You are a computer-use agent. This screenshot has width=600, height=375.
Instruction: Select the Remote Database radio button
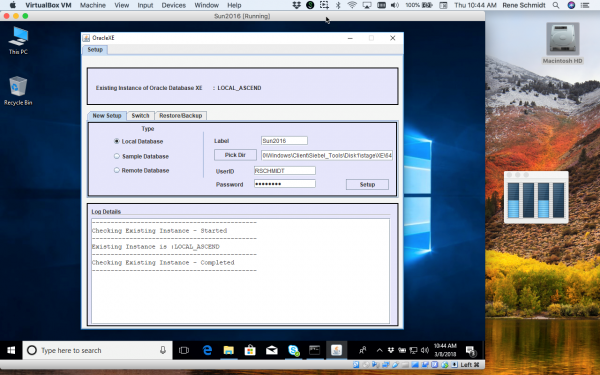(117, 170)
